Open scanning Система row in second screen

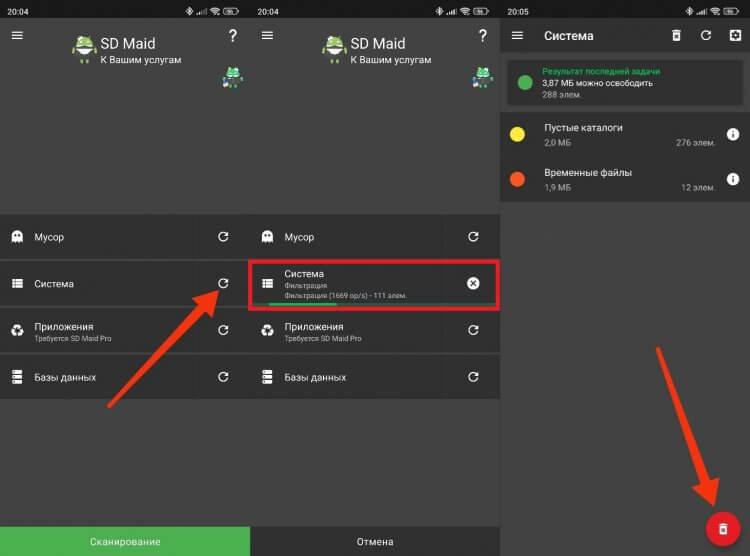tap(374, 285)
